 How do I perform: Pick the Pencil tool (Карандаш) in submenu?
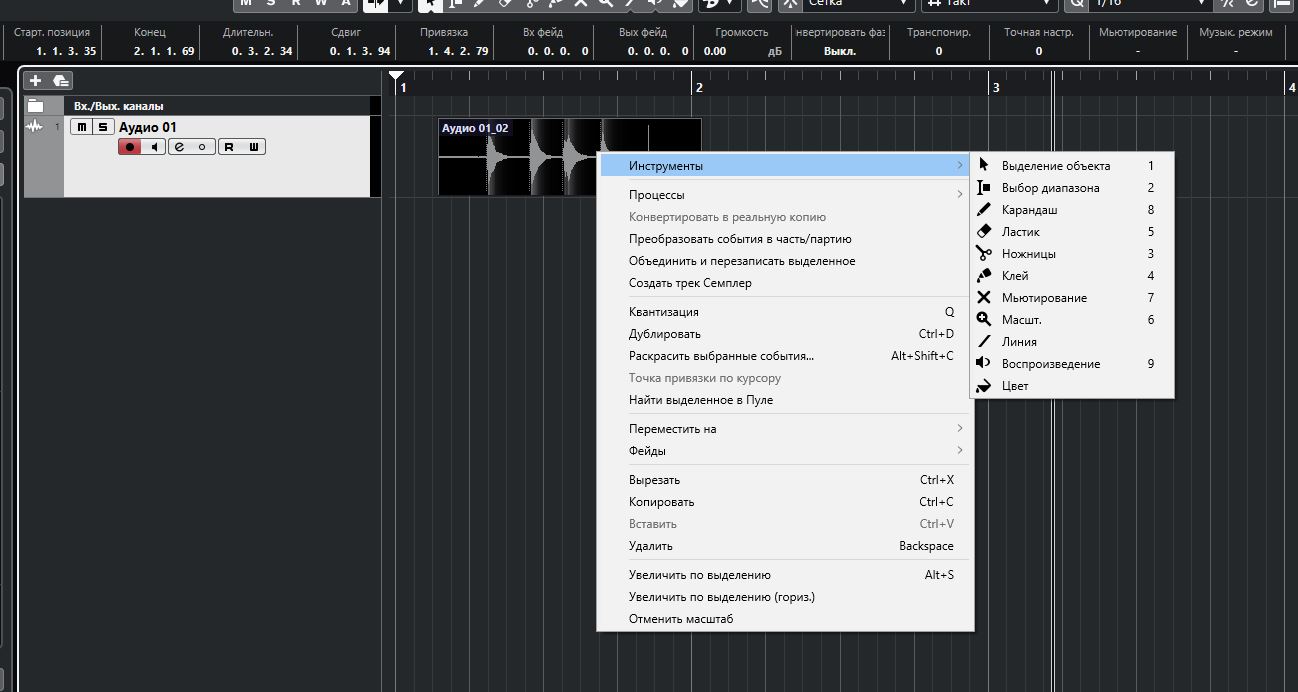[1029, 210]
